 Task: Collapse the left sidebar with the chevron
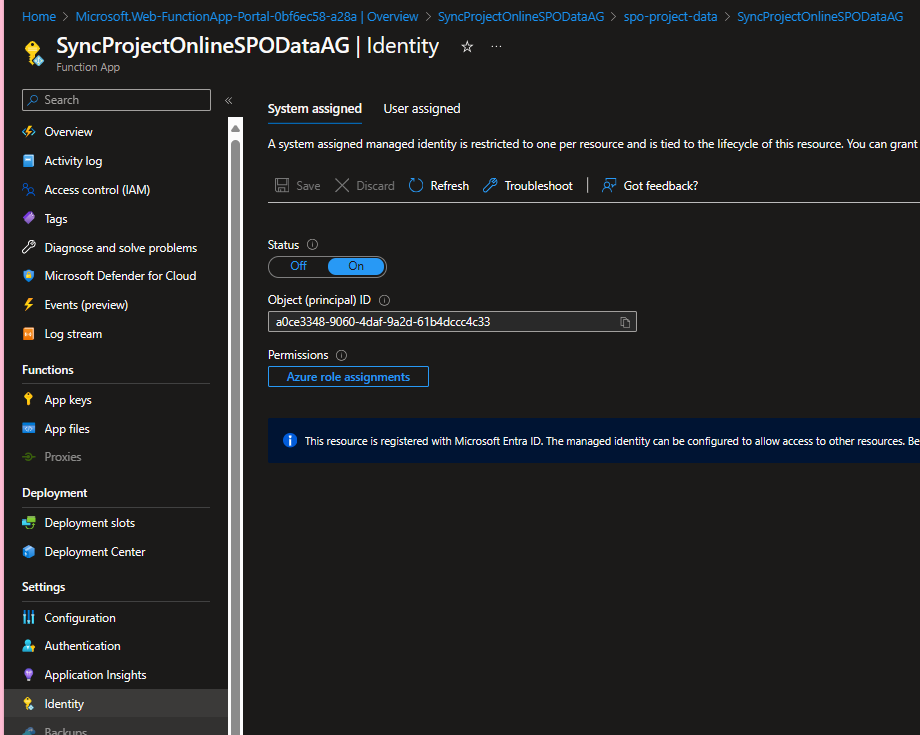point(228,100)
